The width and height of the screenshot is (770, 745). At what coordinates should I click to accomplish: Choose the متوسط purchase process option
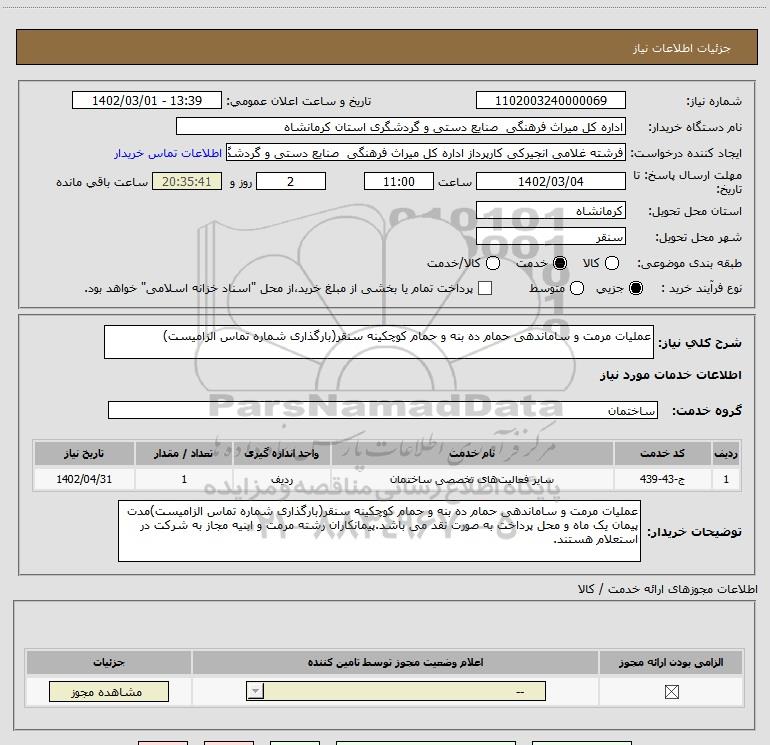[577, 288]
